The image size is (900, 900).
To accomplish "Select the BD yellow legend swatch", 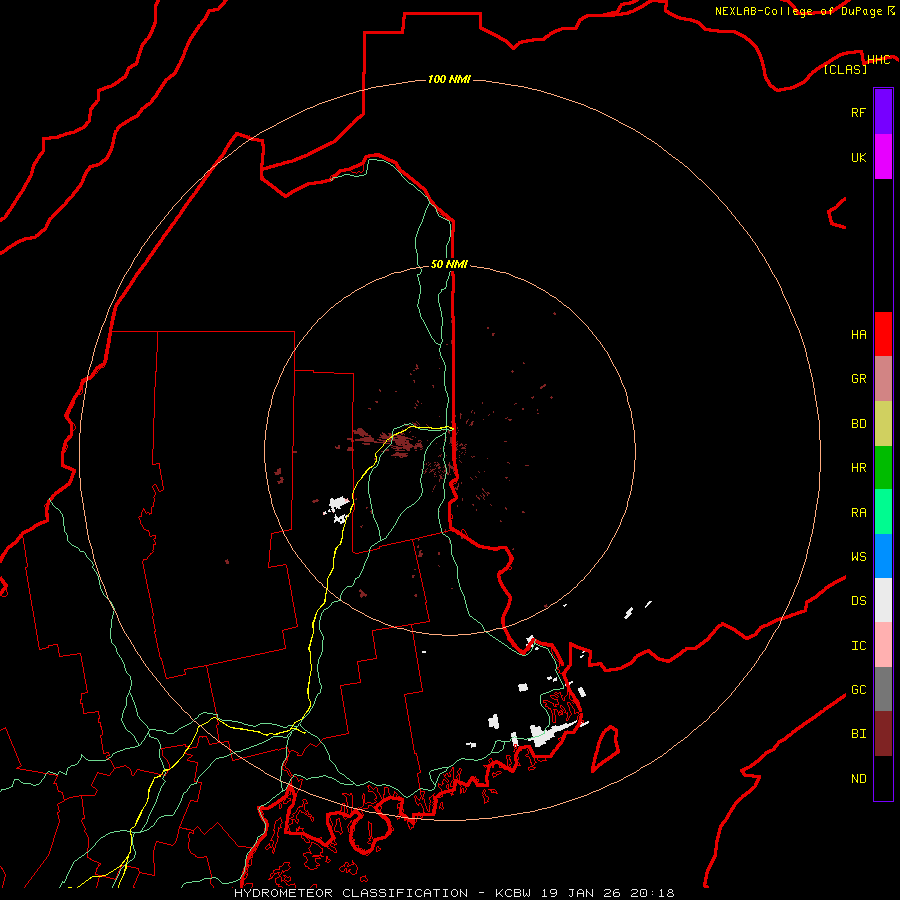I will [883, 424].
